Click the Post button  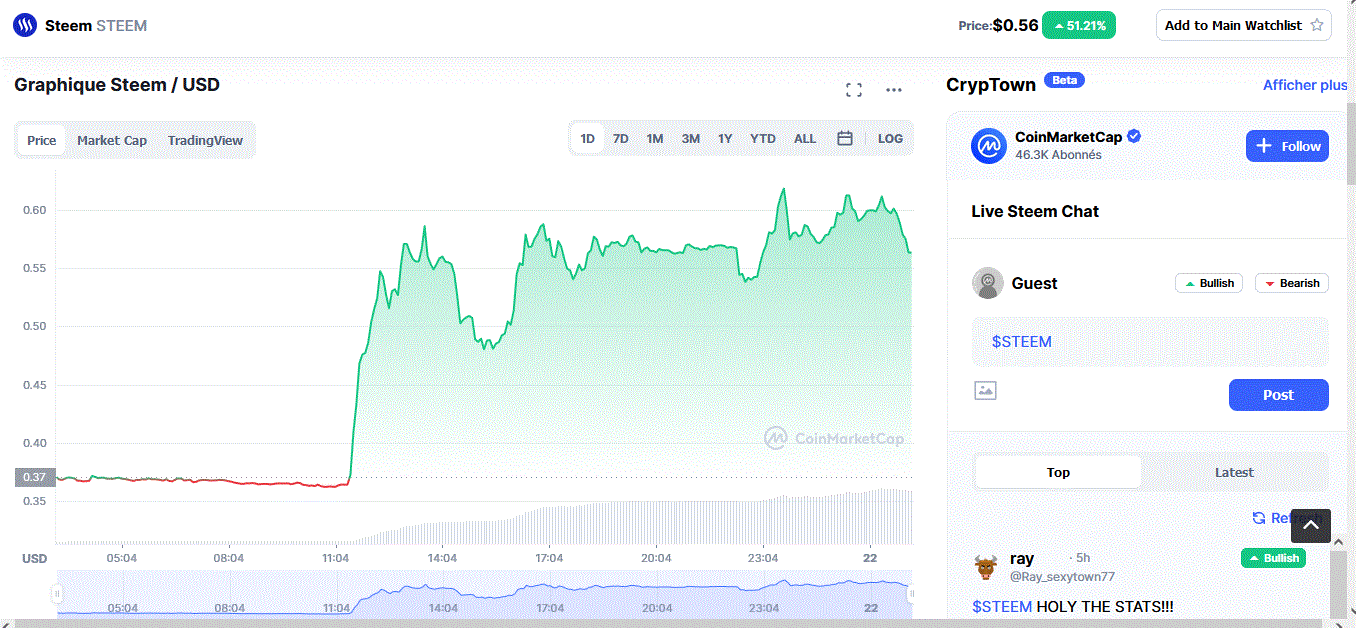tap(1278, 395)
